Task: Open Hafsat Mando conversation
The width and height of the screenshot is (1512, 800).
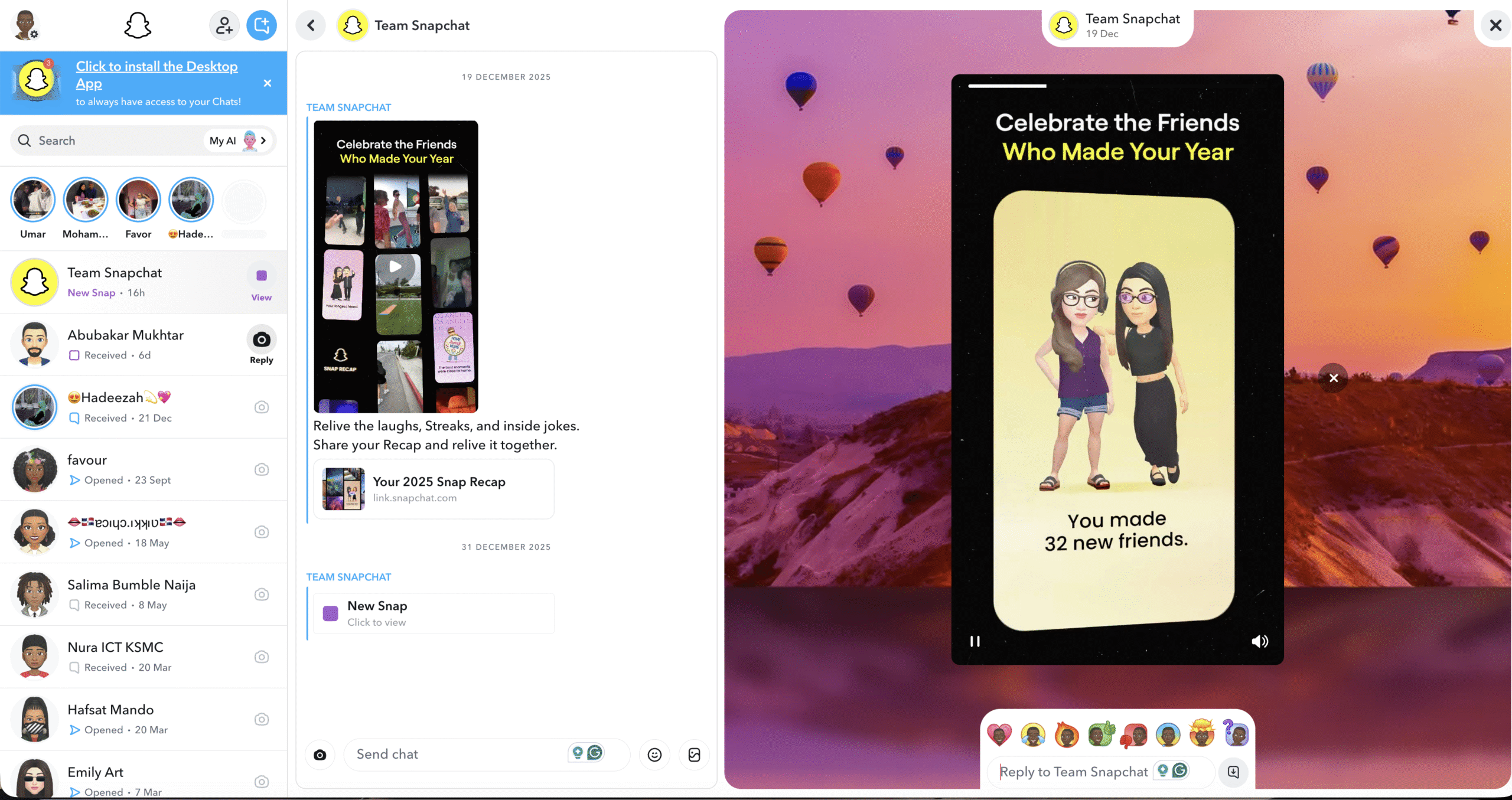Action: click(144, 720)
